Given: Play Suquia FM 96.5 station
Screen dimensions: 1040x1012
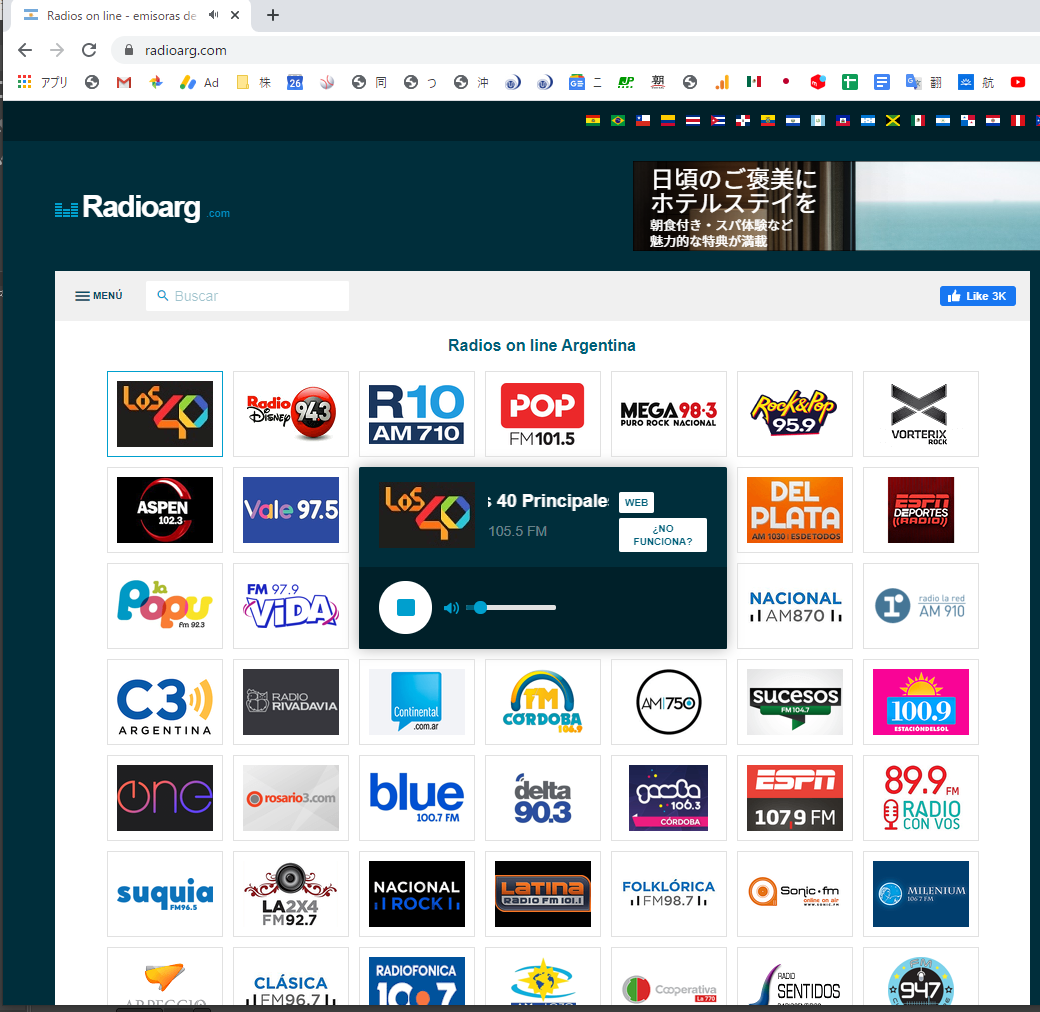Looking at the screenshot, I should click(164, 894).
